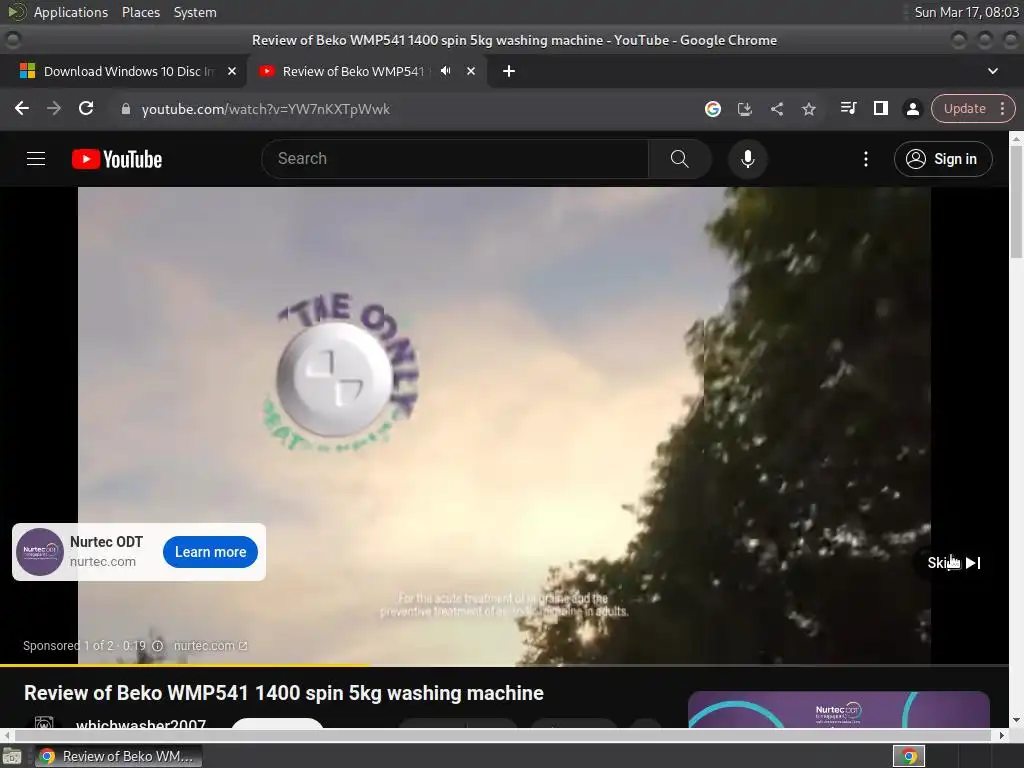This screenshot has height=768, width=1024.
Task: Click the horizontal scrollbar
Action: tap(504, 735)
